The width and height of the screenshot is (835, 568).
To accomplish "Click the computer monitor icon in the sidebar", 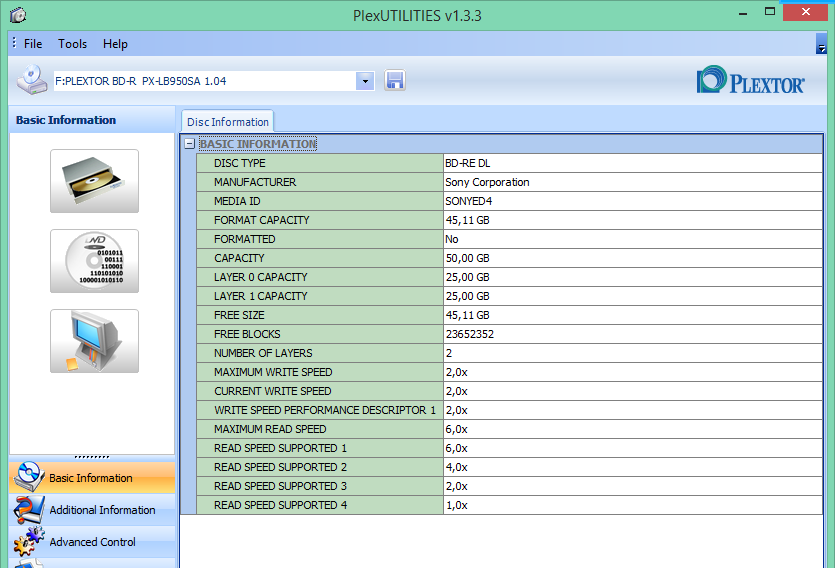I will click(x=94, y=341).
